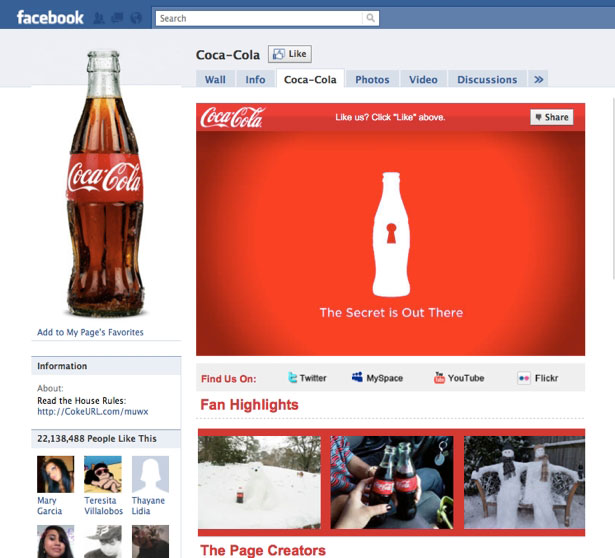Click the MySpace people icon

[357, 377]
